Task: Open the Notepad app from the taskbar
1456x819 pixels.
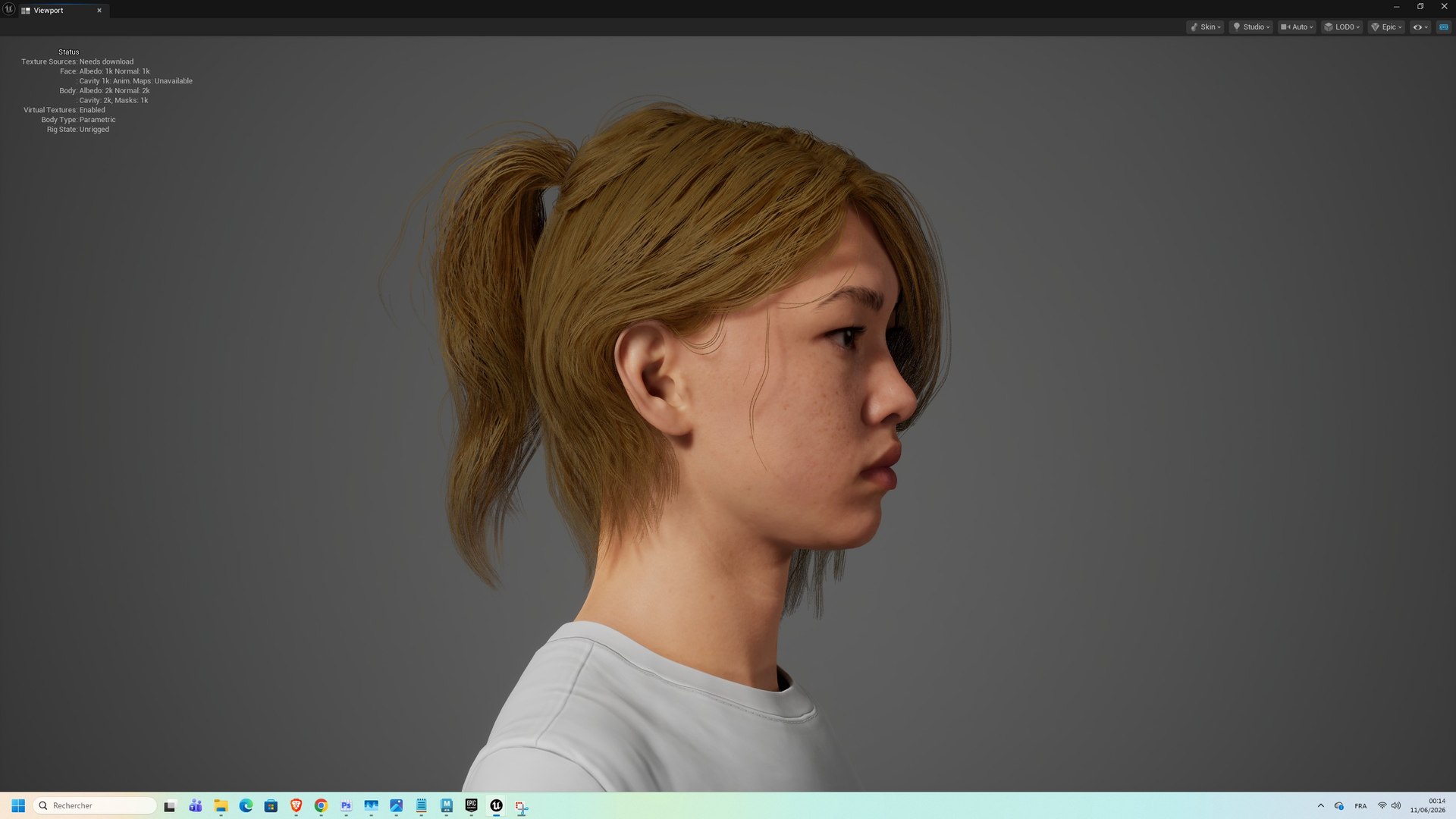Action: (421, 805)
